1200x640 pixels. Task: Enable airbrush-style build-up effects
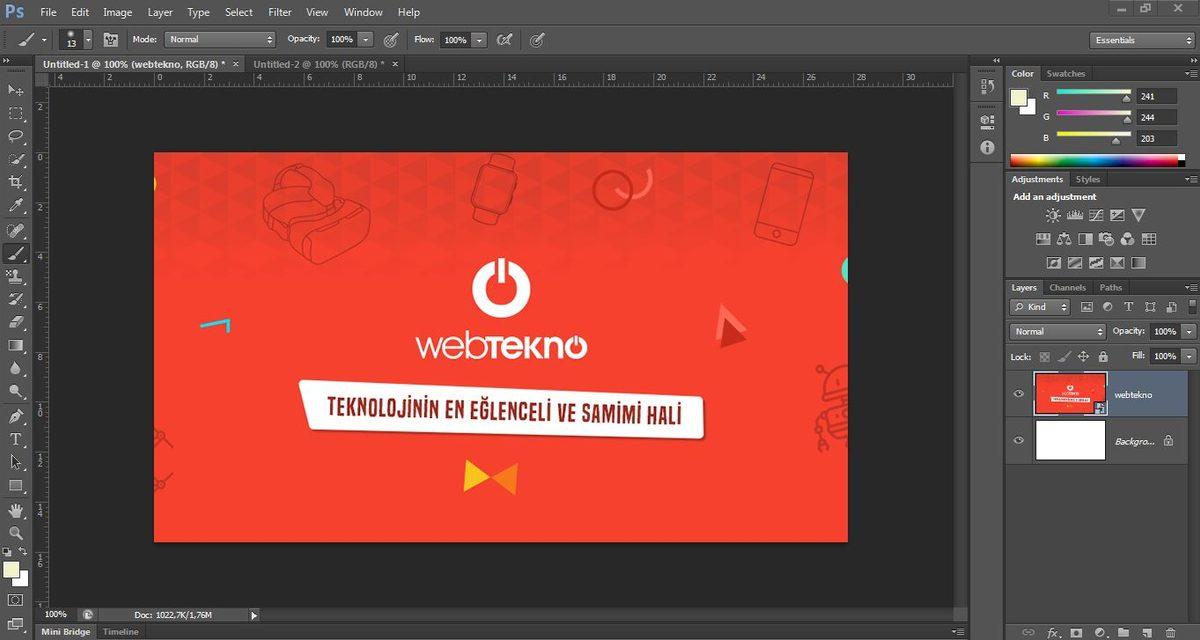tap(505, 40)
